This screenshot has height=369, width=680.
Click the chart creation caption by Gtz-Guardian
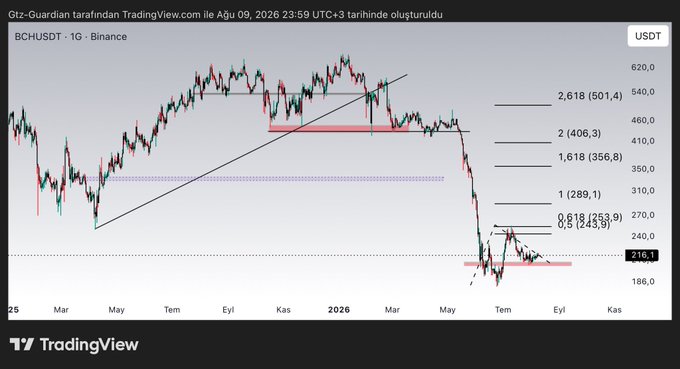click(226, 15)
